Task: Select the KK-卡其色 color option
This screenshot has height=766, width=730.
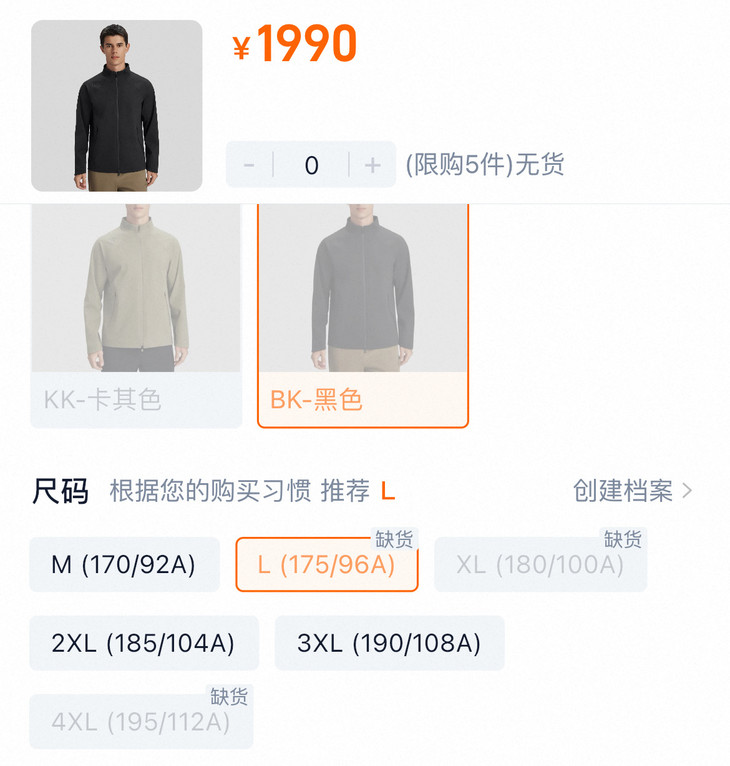Action: pos(136,316)
